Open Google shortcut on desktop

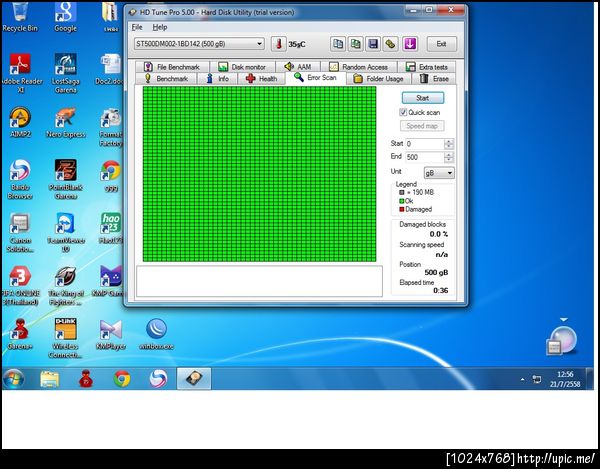[65, 16]
